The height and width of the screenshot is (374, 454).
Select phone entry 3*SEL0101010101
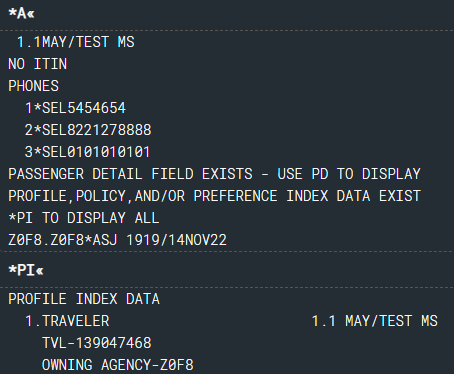click(88, 152)
